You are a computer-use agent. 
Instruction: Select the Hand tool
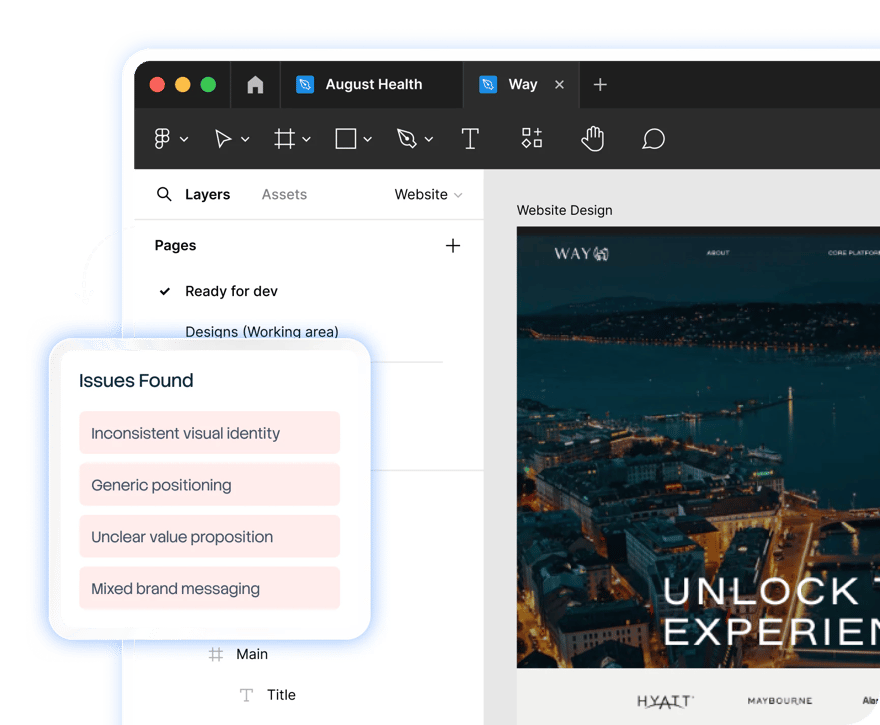click(x=593, y=139)
